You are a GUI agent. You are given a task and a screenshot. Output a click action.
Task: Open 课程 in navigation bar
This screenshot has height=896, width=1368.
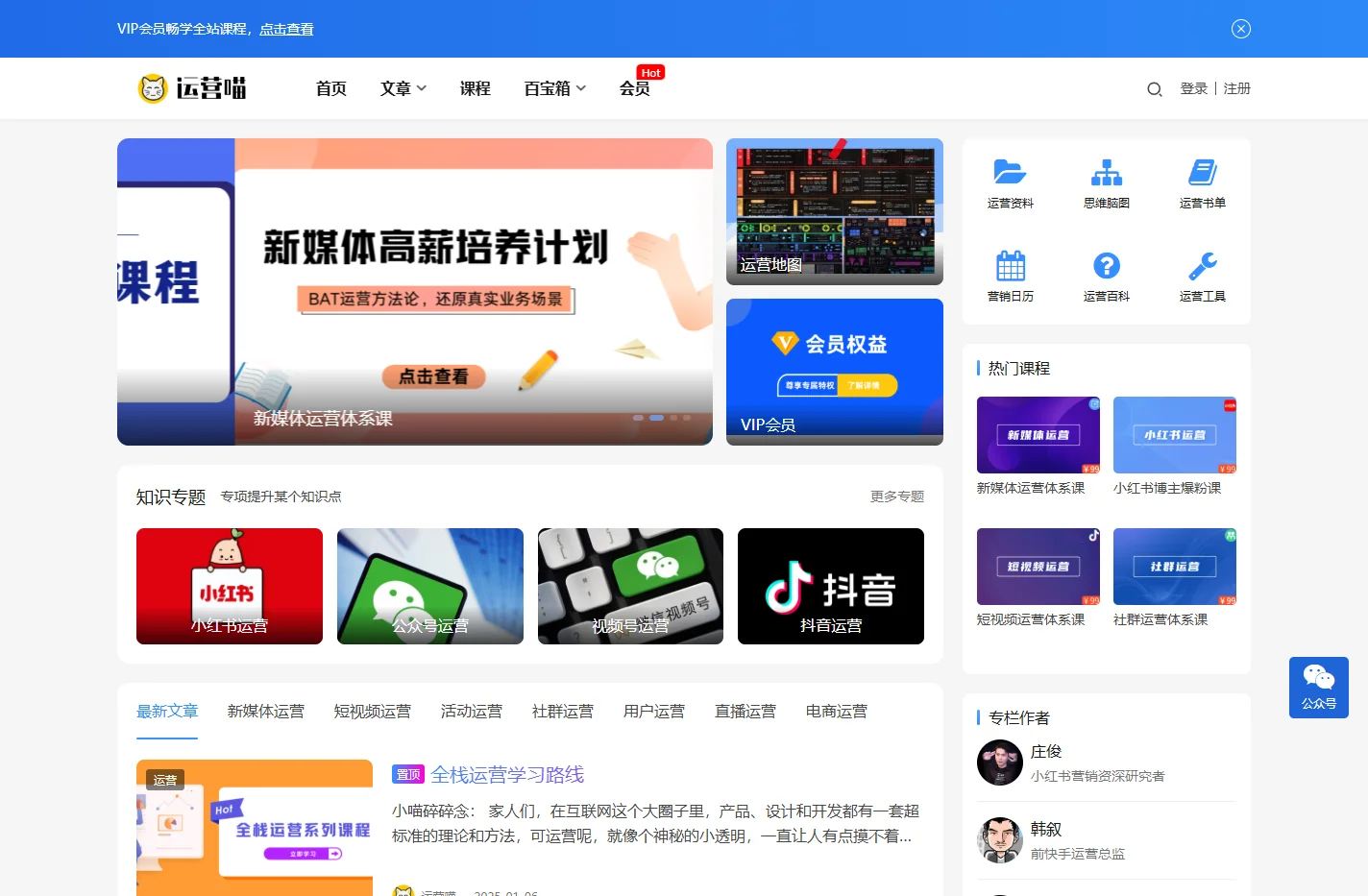tap(476, 88)
